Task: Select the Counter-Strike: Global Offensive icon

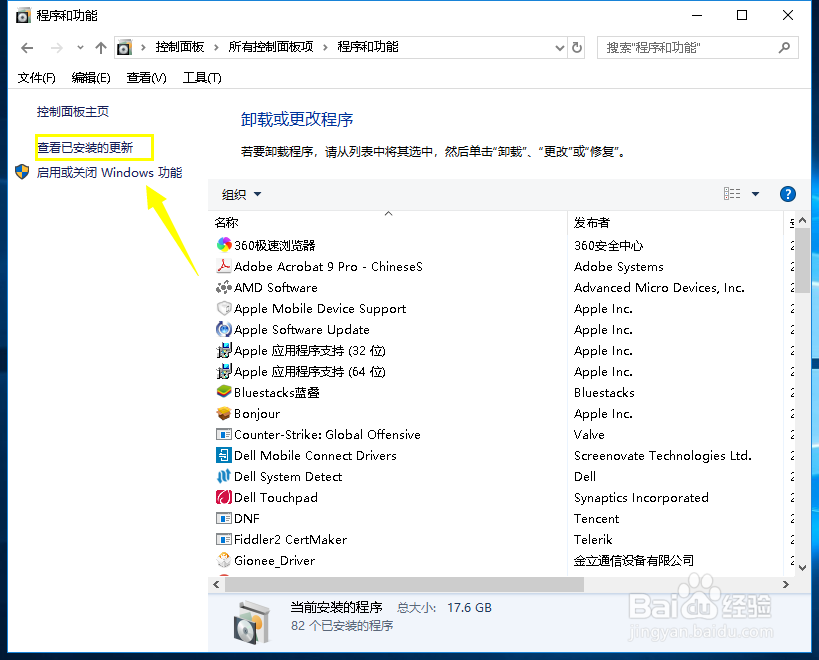Action: click(x=224, y=434)
